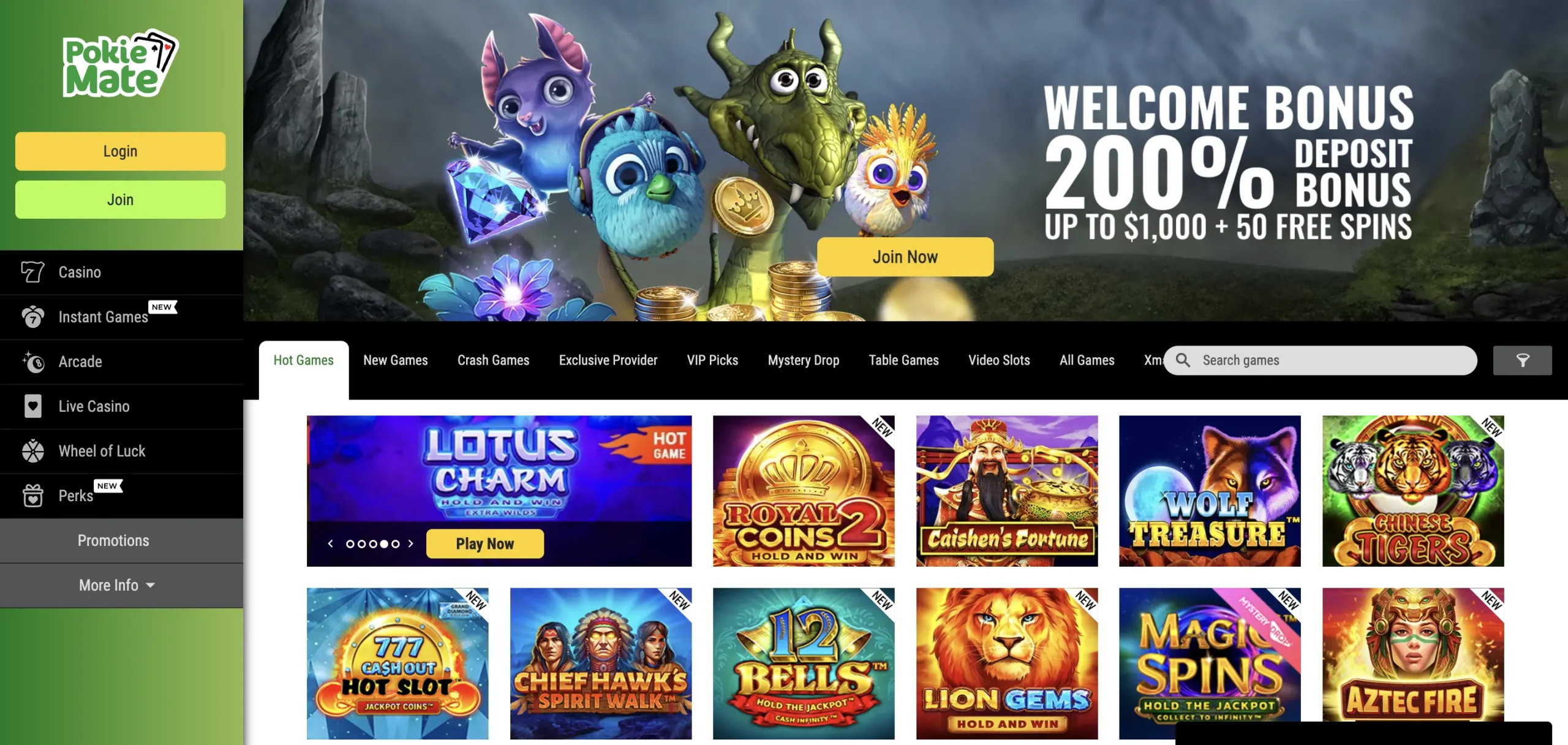Open the Wheel of Luck icon

(32, 451)
